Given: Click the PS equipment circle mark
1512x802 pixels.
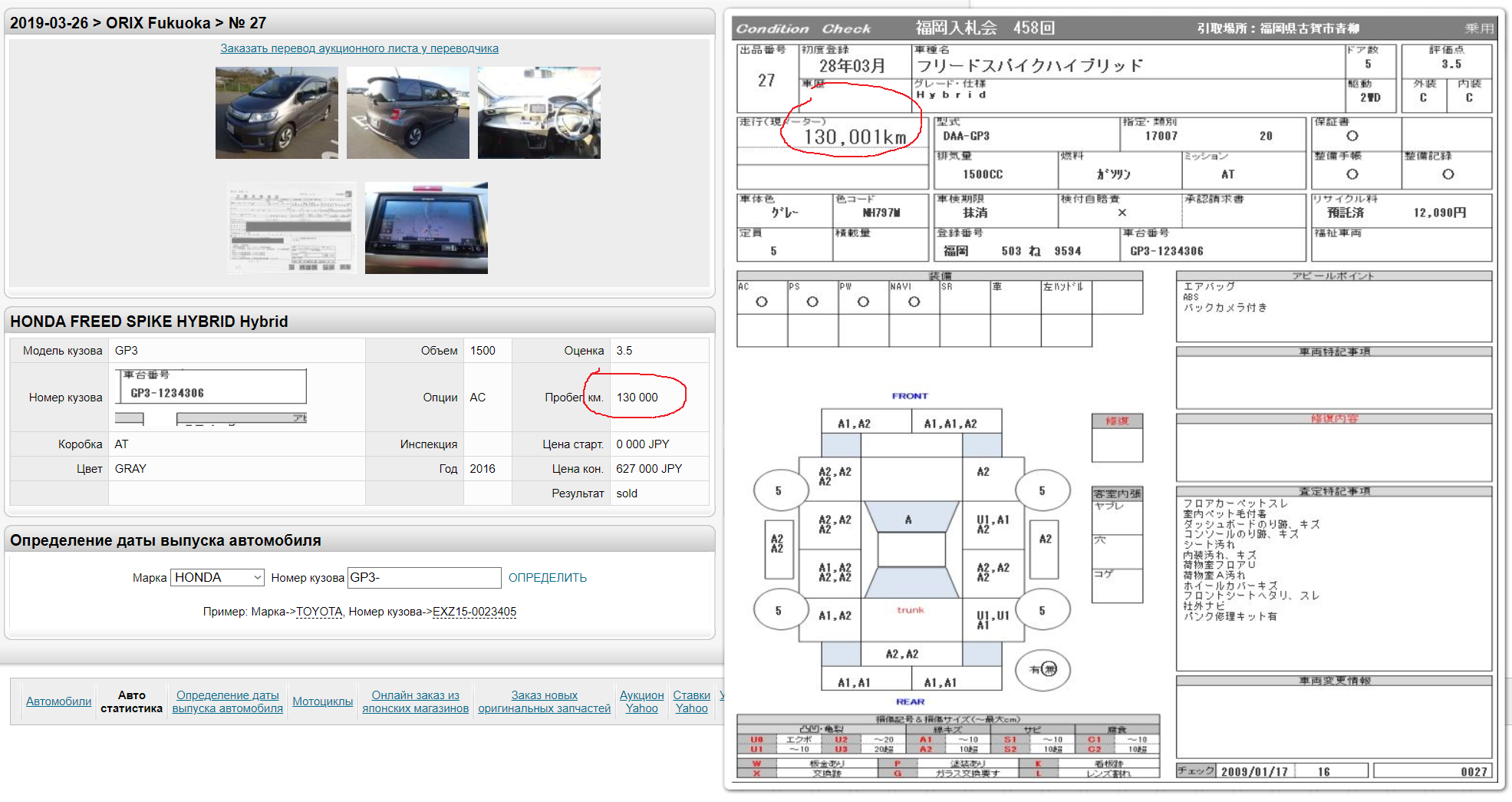Looking at the screenshot, I should tap(812, 302).
